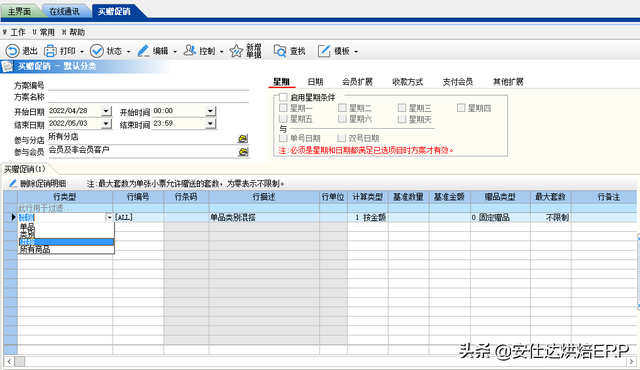Check the 星期三 checkbox
This screenshot has height=370, width=640.
(402, 108)
